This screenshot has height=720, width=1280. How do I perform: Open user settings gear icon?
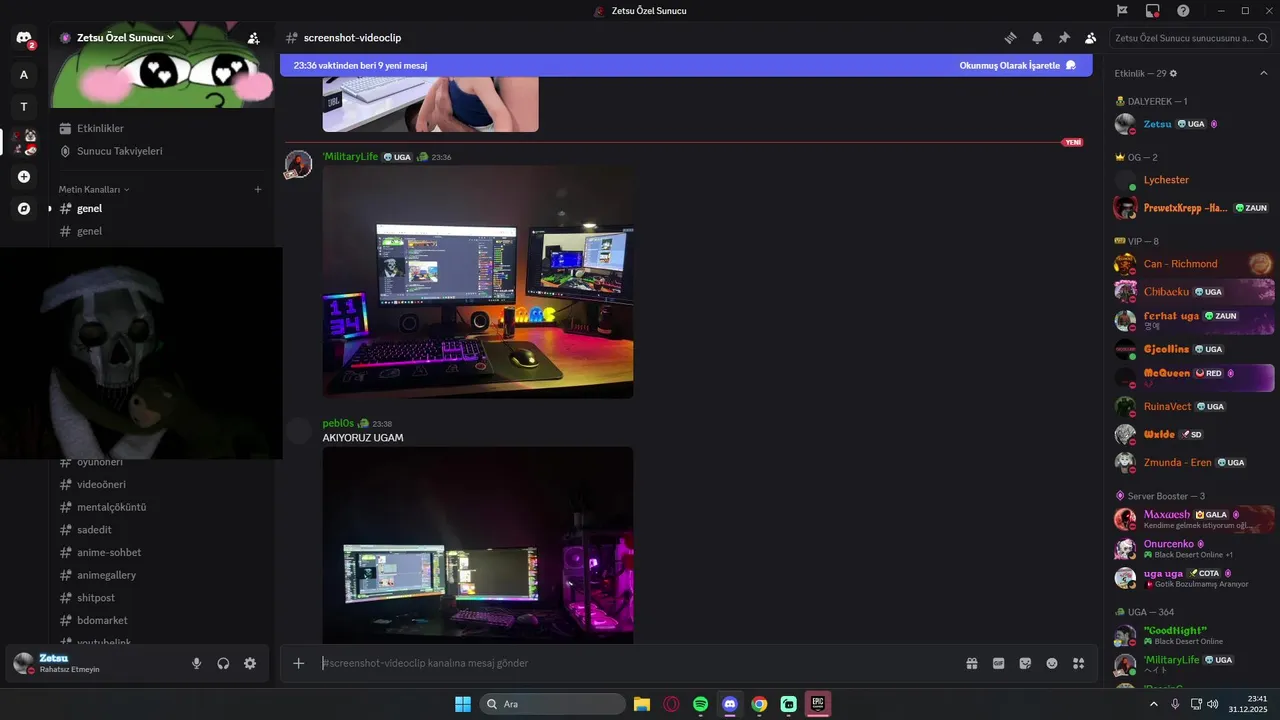tap(250, 663)
